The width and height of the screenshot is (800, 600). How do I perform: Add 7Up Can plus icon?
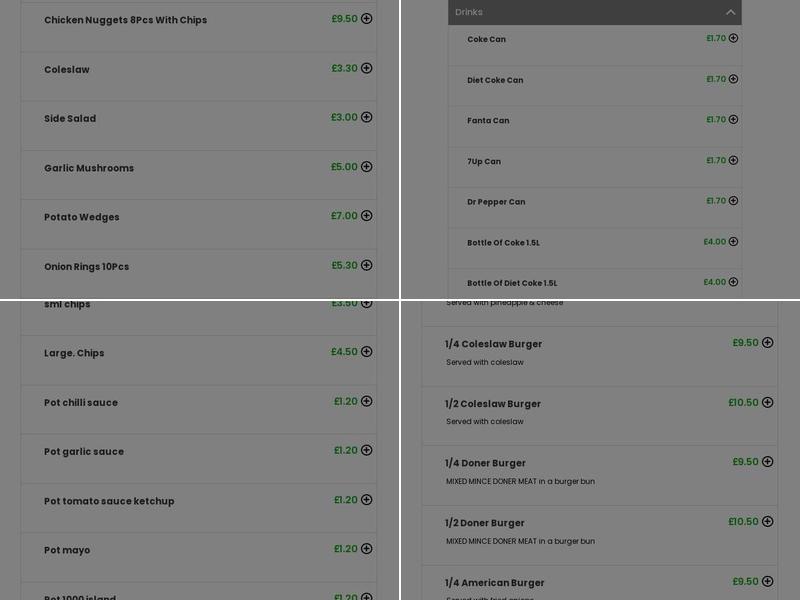tap(733, 160)
